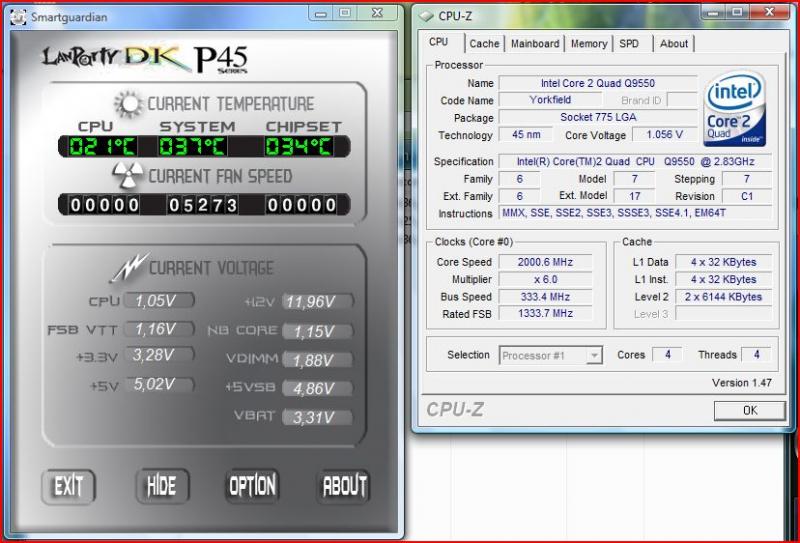Click the Multiplier value x 6.0
800x543 pixels.
point(545,280)
